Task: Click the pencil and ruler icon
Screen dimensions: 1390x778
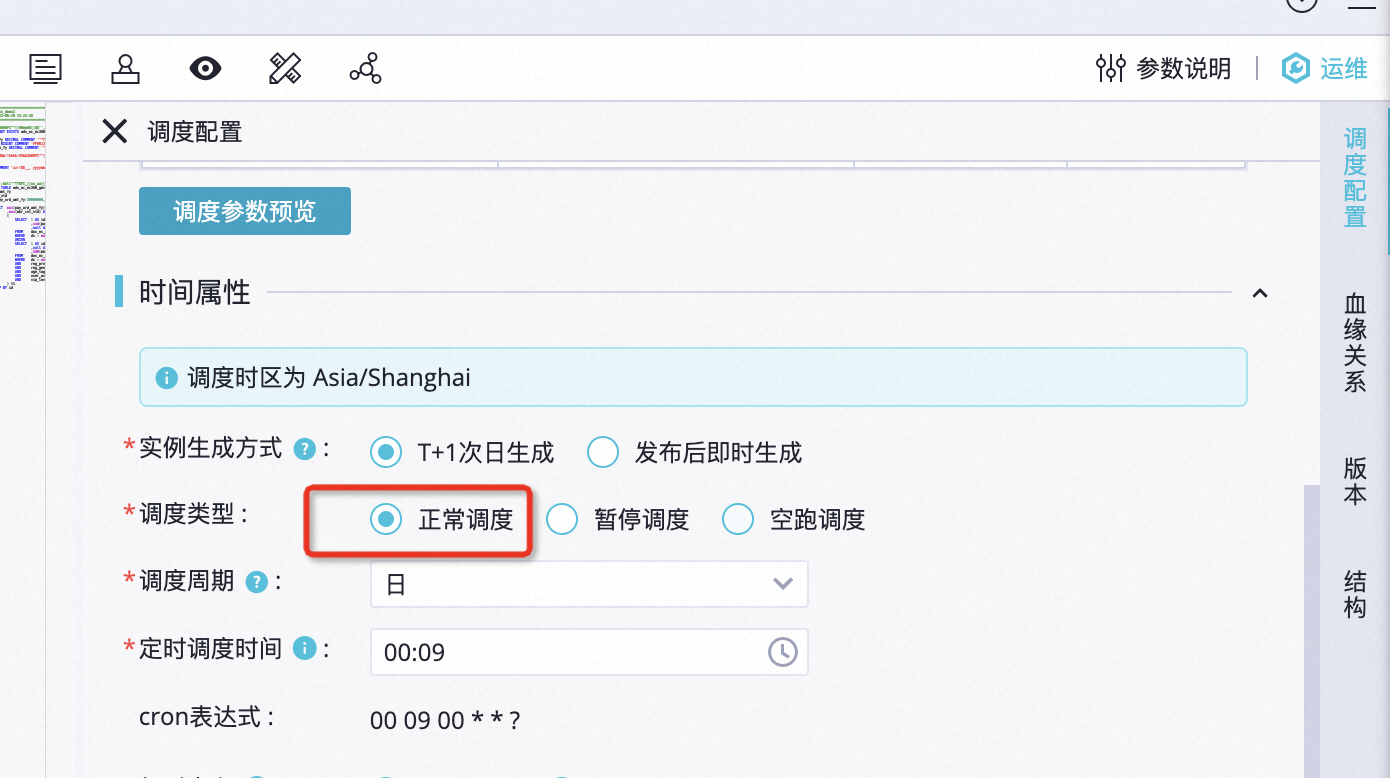Action: pos(285,69)
